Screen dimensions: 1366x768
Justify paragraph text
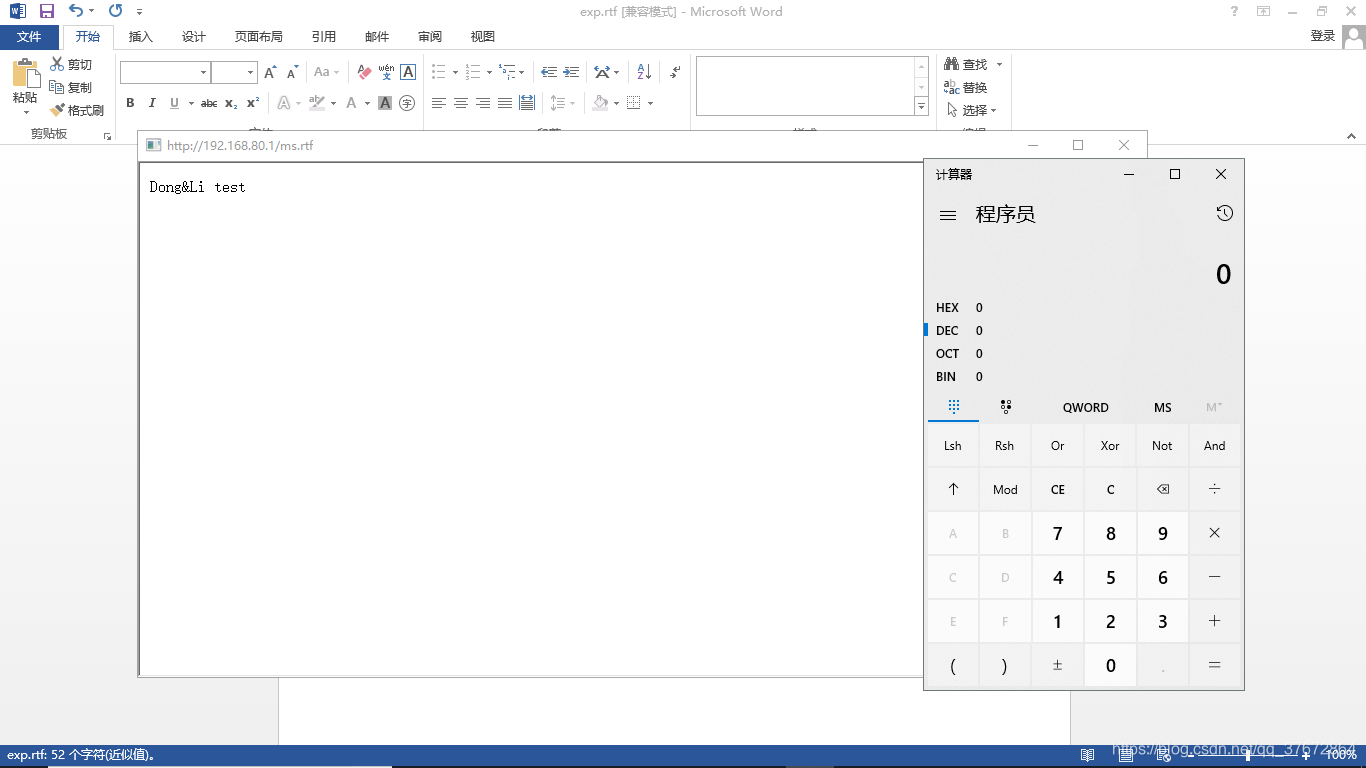point(505,103)
